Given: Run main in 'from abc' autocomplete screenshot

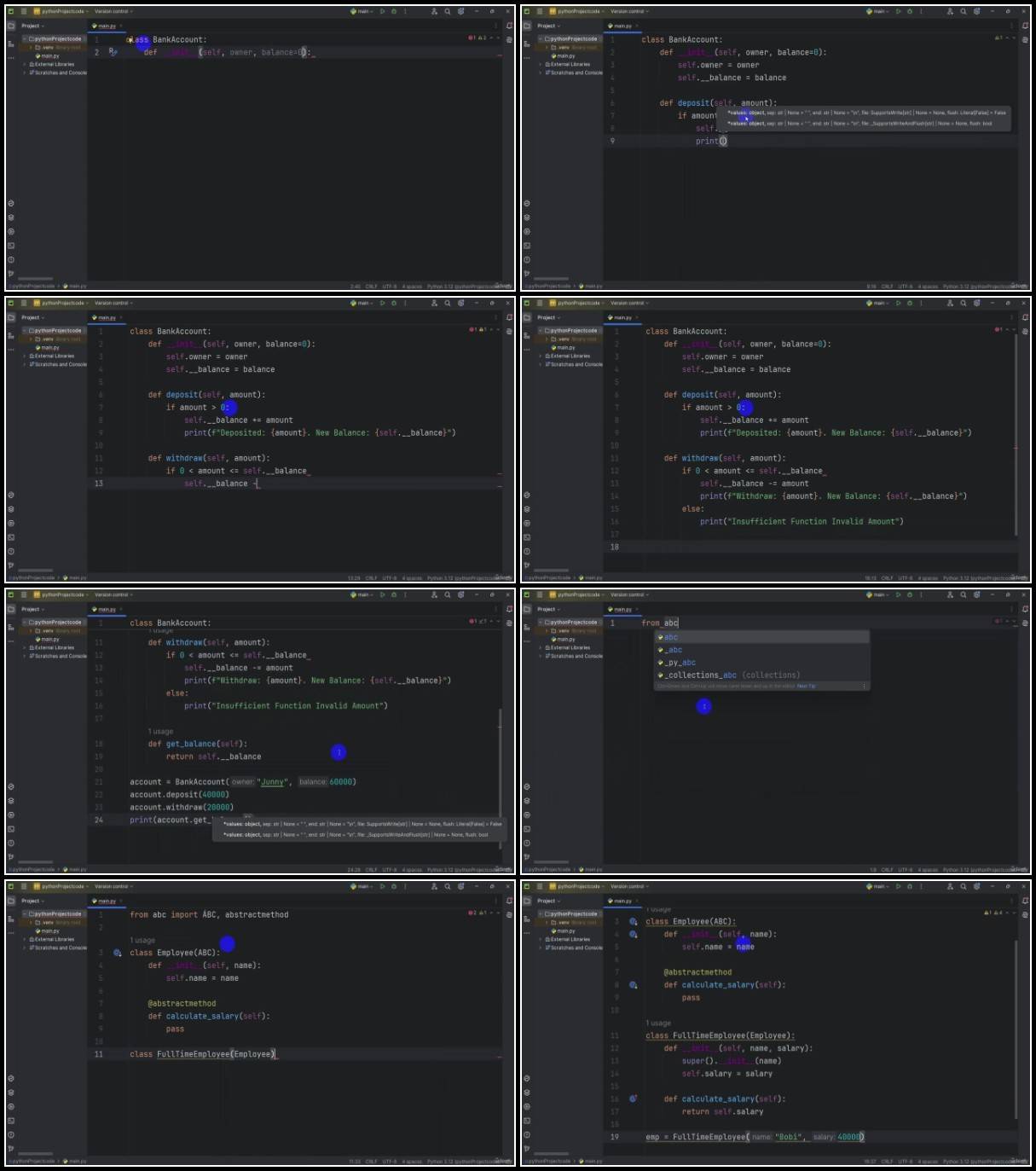Looking at the screenshot, I should pyautogui.click(x=898, y=595).
